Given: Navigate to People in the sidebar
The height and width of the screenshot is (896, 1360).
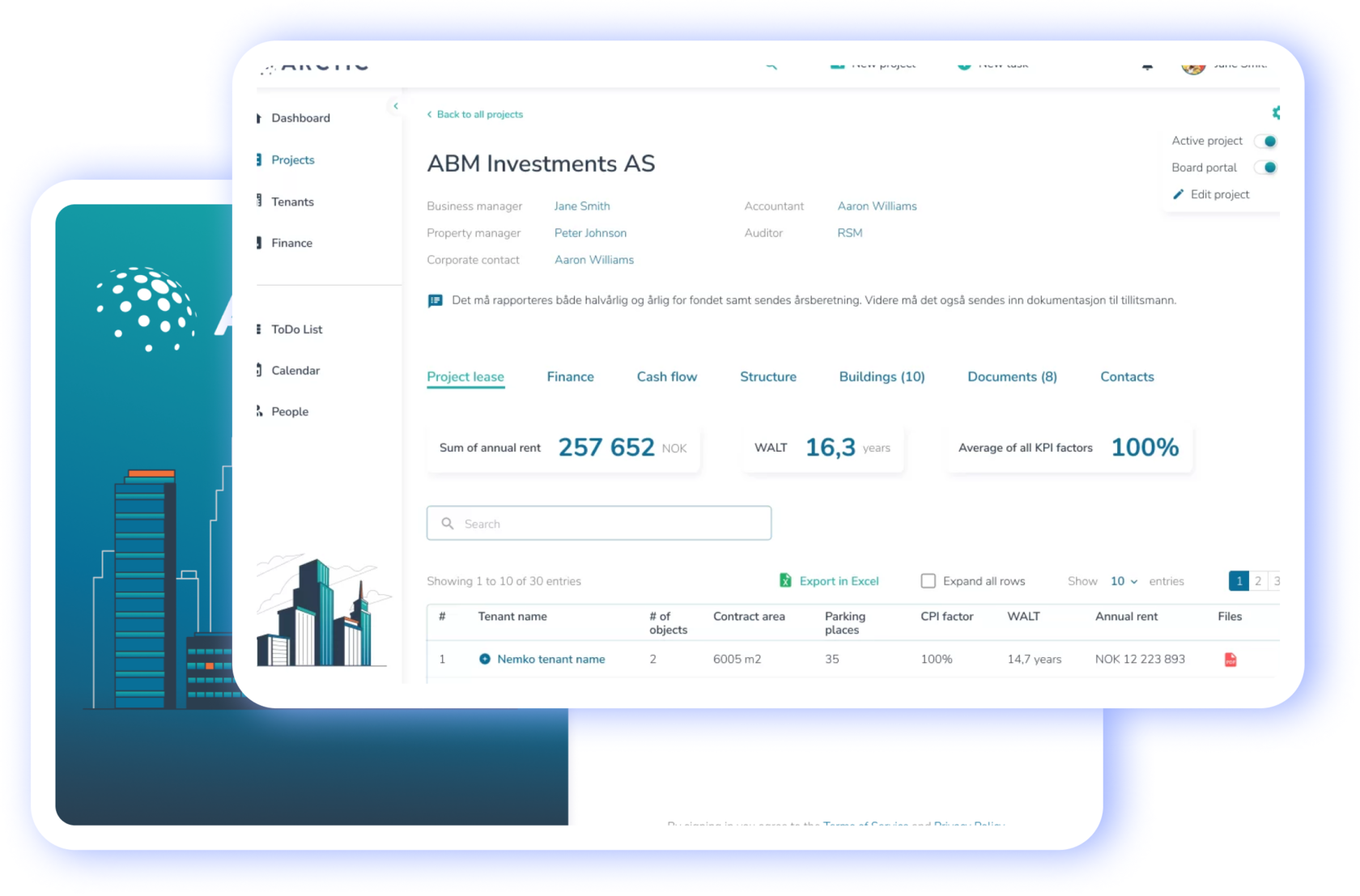Looking at the screenshot, I should tap(290, 412).
